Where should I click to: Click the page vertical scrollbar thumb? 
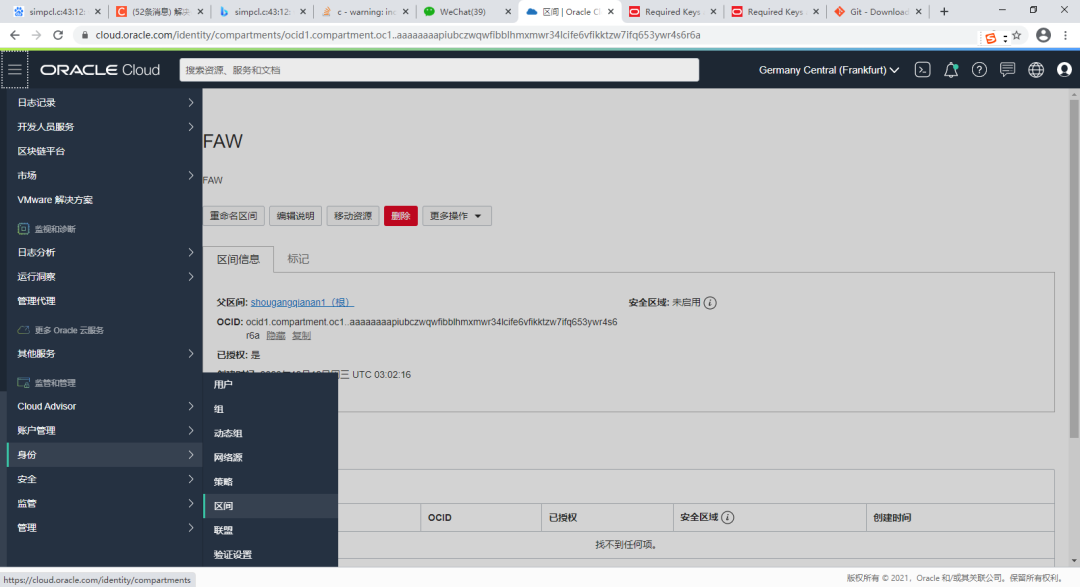pyautogui.click(x=1074, y=269)
